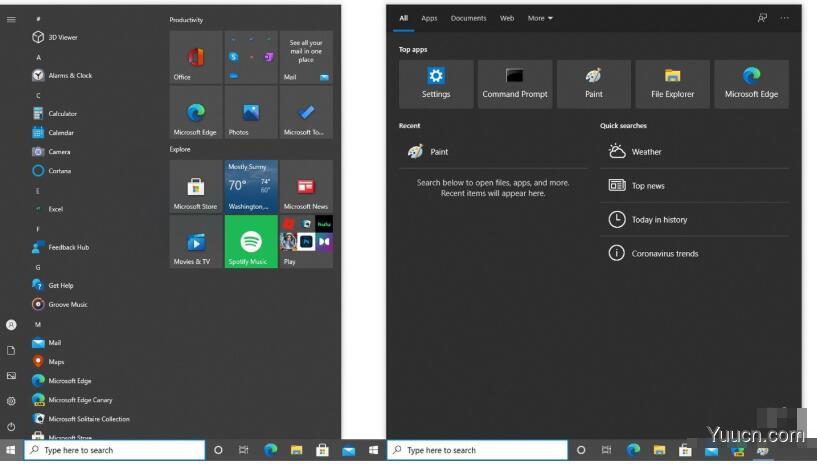Open the Microsoft Store tile under Explore

click(196, 186)
